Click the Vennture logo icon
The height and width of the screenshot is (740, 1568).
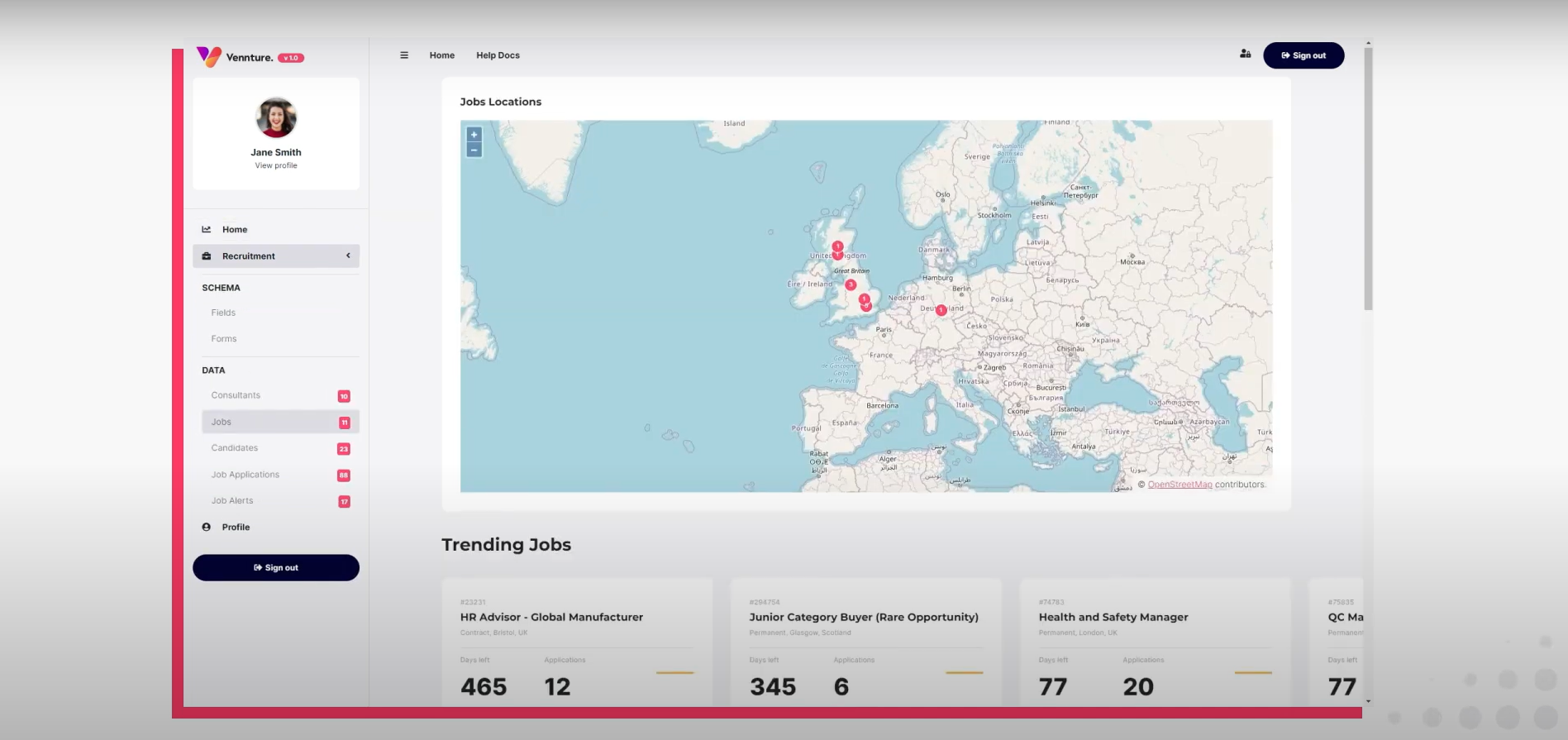click(208, 56)
